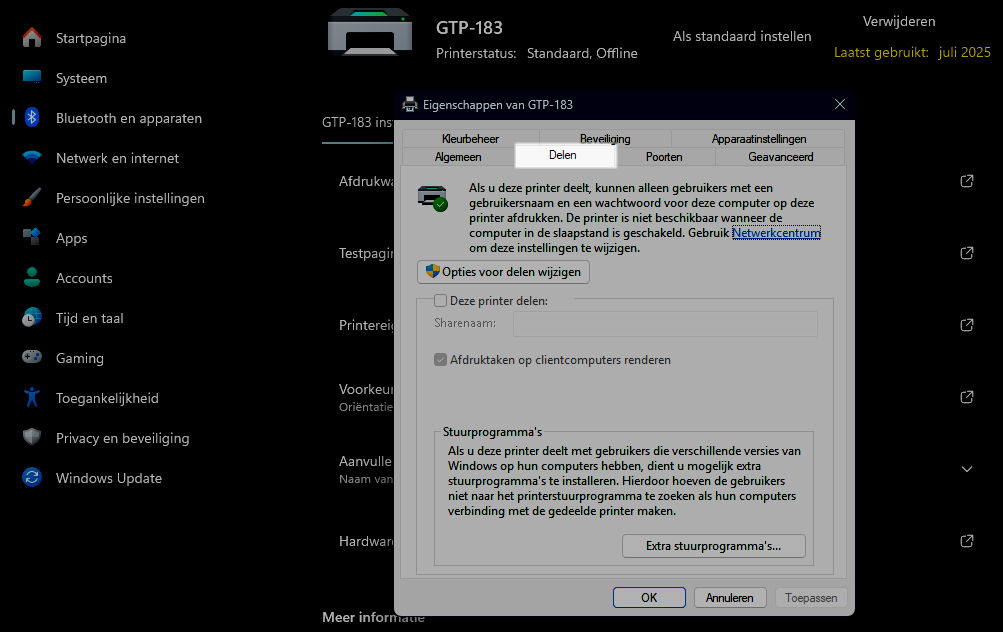1003x632 pixels.
Task: Click the Extra stuurprogramma's button
Action: click(713, 546)
